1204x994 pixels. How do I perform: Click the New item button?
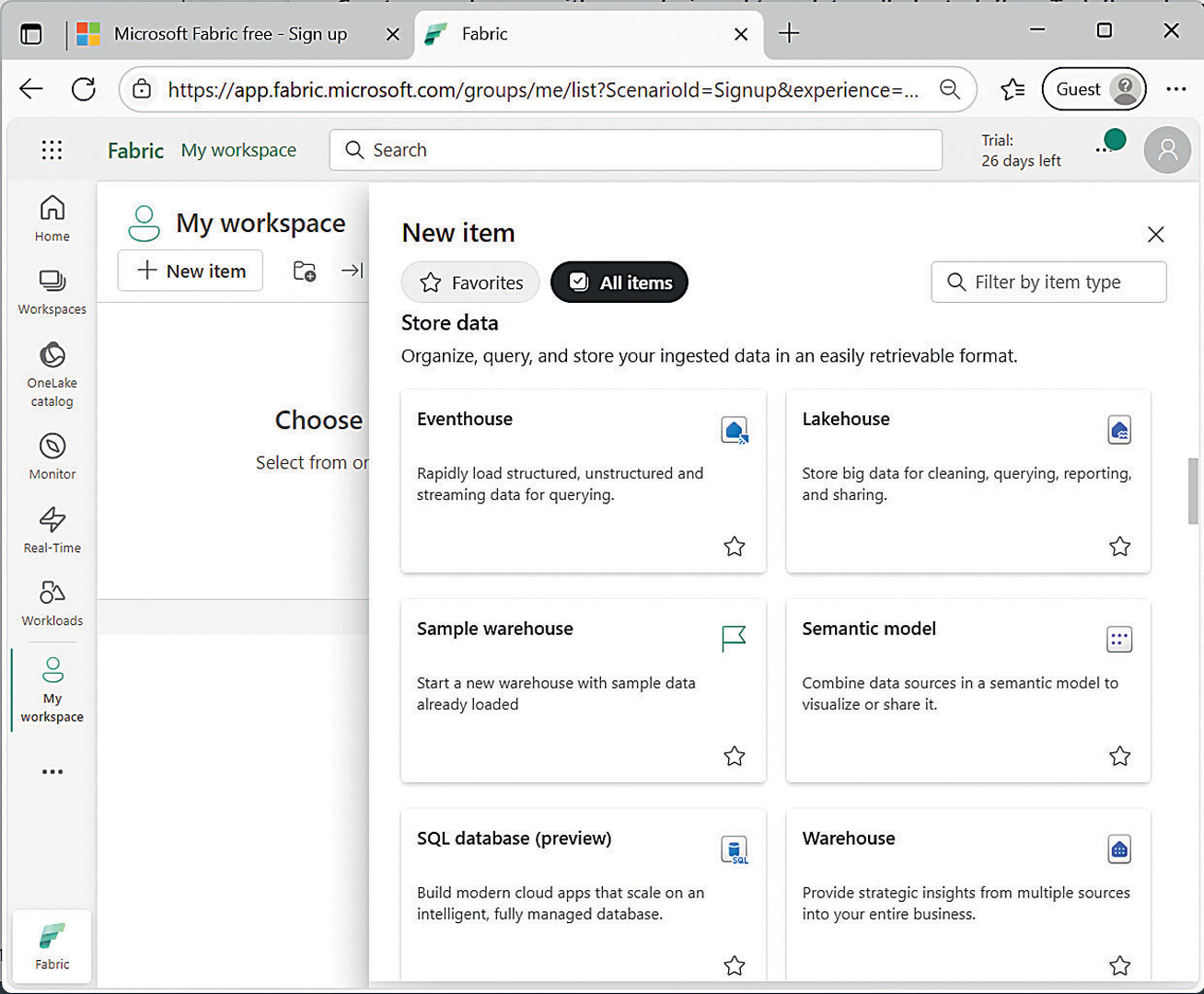pos(191,271)
